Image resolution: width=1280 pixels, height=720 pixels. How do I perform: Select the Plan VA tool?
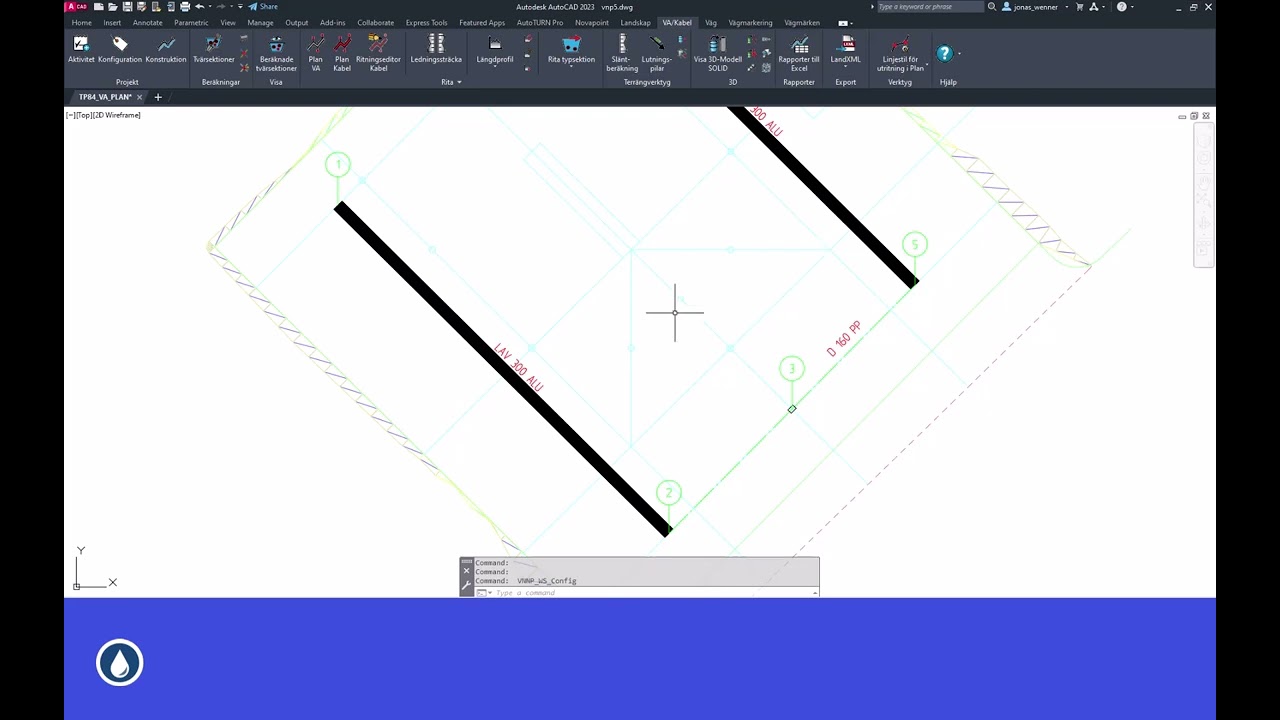pyautogui.click(x=316, y=53)
